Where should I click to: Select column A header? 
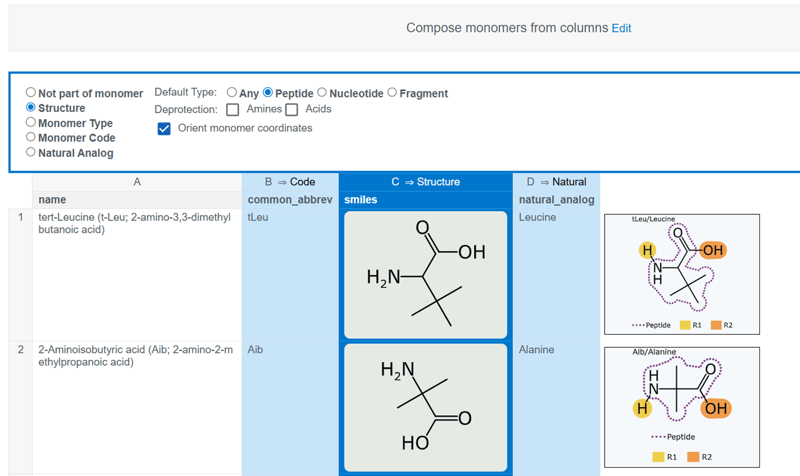click(x=136, y=182)
